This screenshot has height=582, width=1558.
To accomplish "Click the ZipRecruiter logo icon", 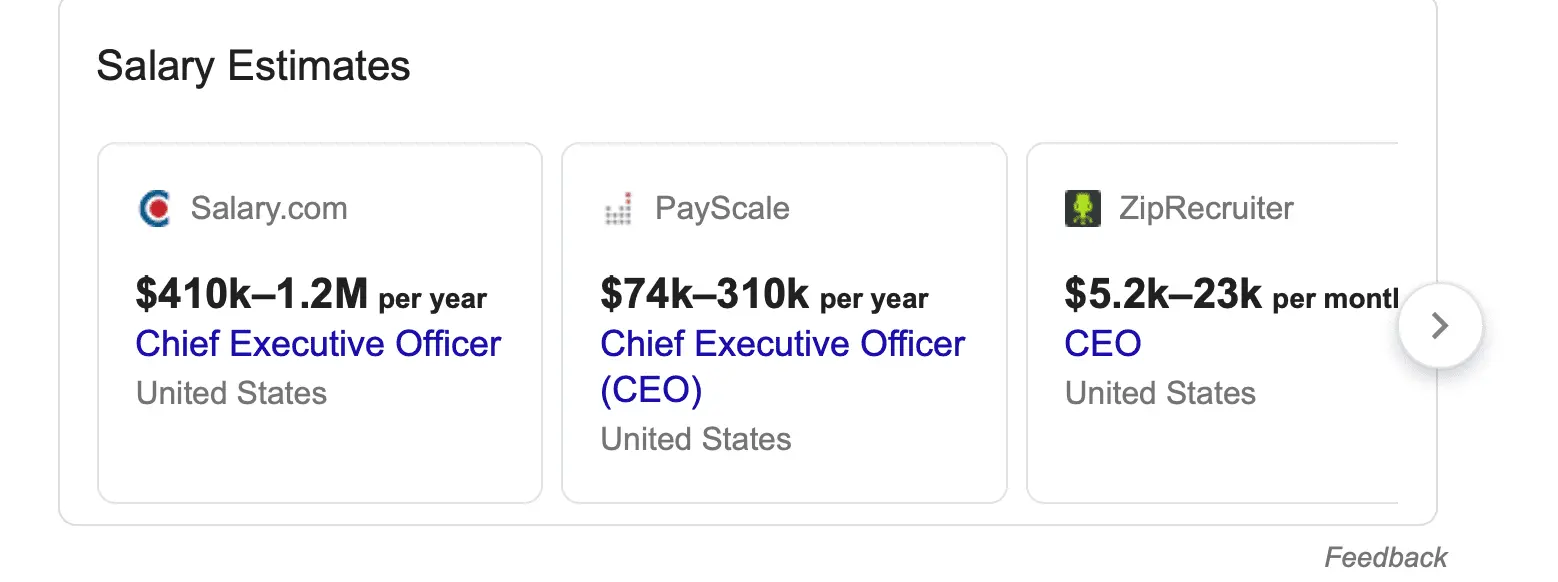I will 1083,209.
